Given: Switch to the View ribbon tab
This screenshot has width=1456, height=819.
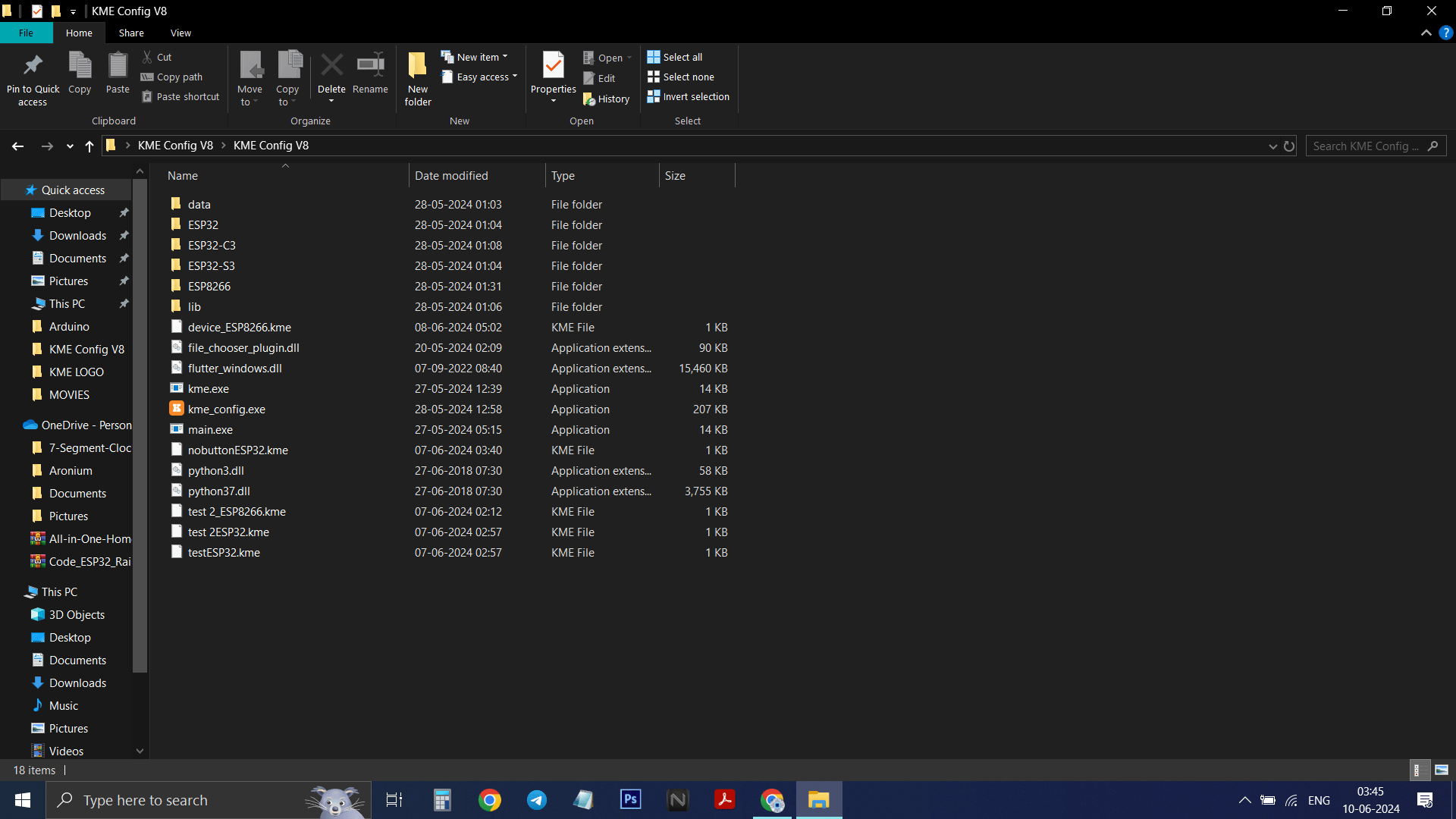Looking at the screenshot, I should 180,33.
